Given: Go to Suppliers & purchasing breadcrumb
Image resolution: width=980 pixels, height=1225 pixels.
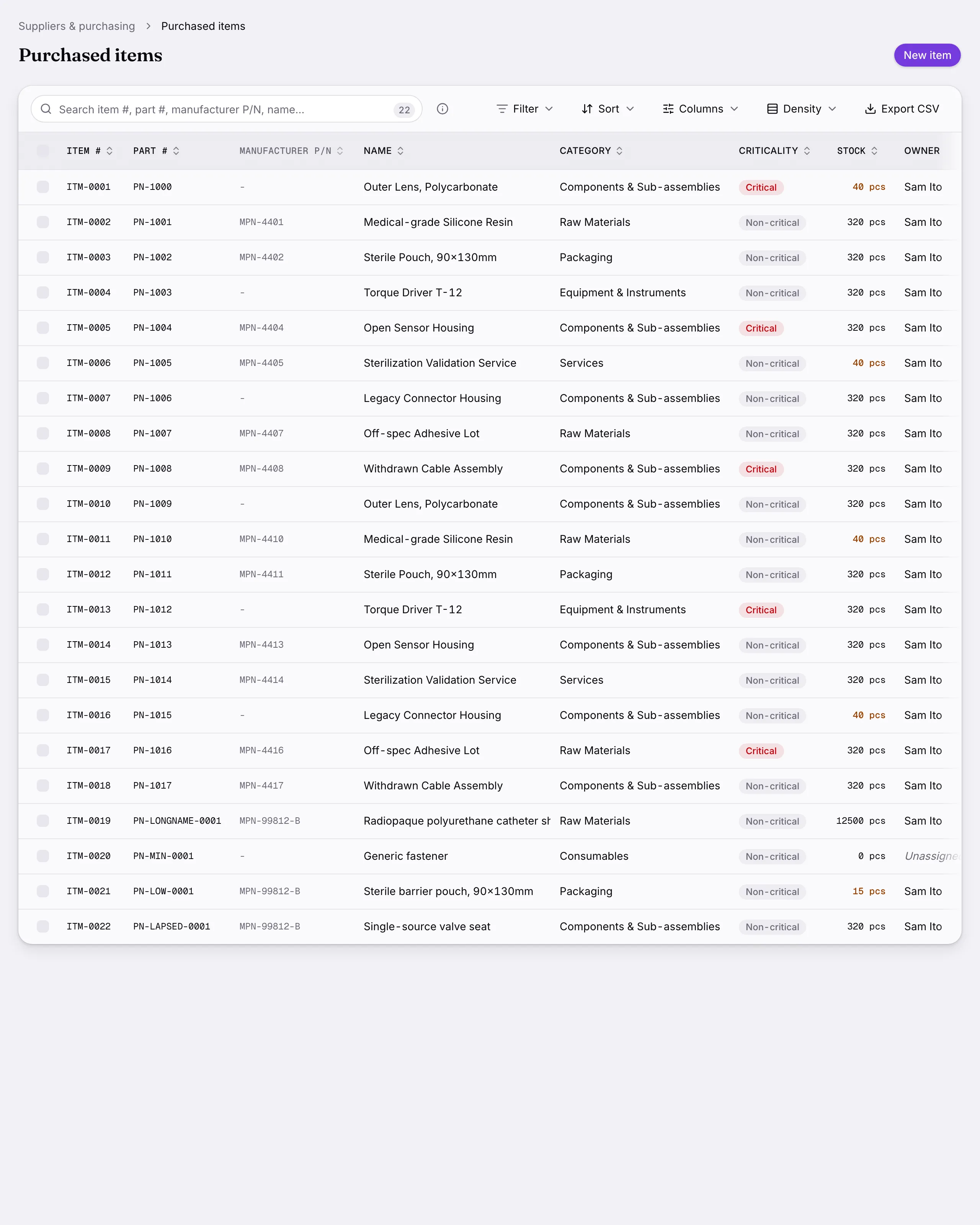Looking at the screenshot, I should point(77,26).
